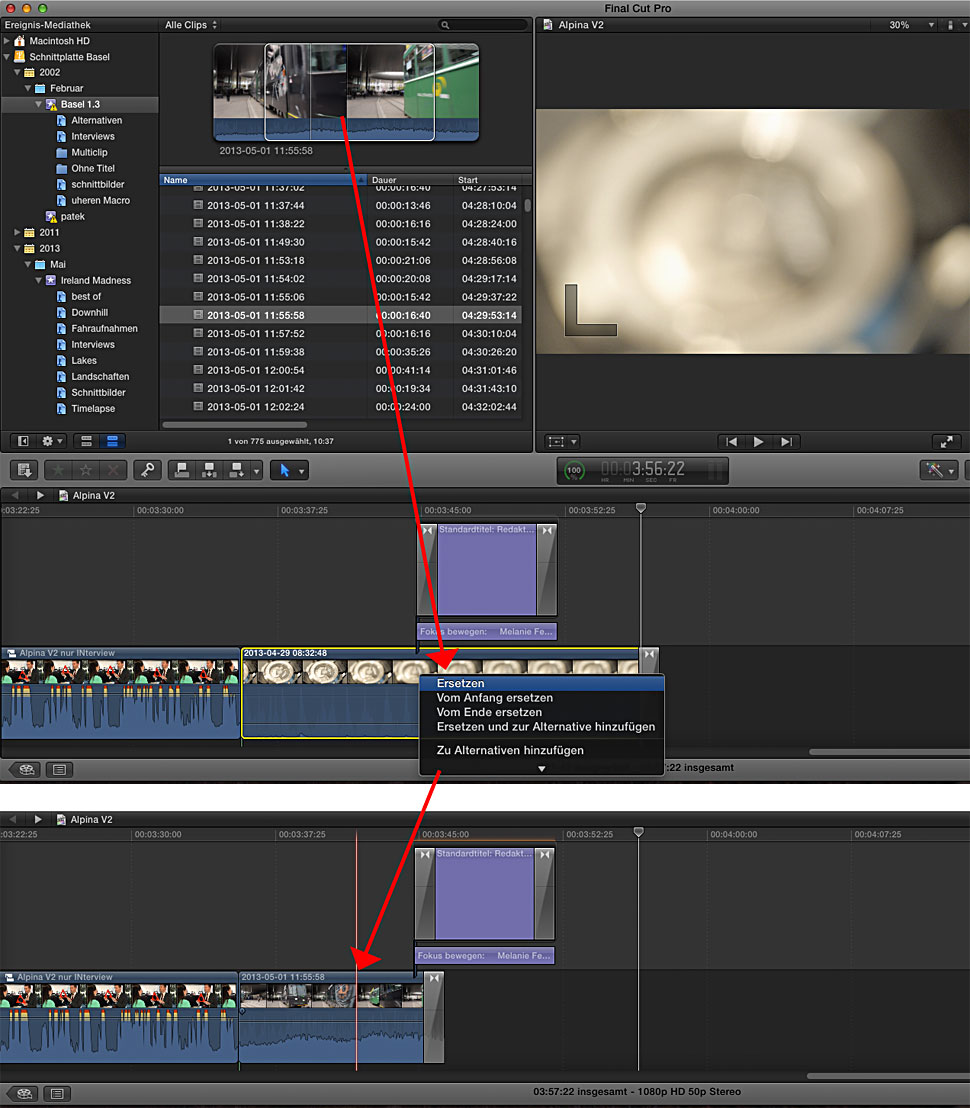Click the filmstrip thumbnail of selected clip
970x1108 pixels.
[x=345, y=90]
